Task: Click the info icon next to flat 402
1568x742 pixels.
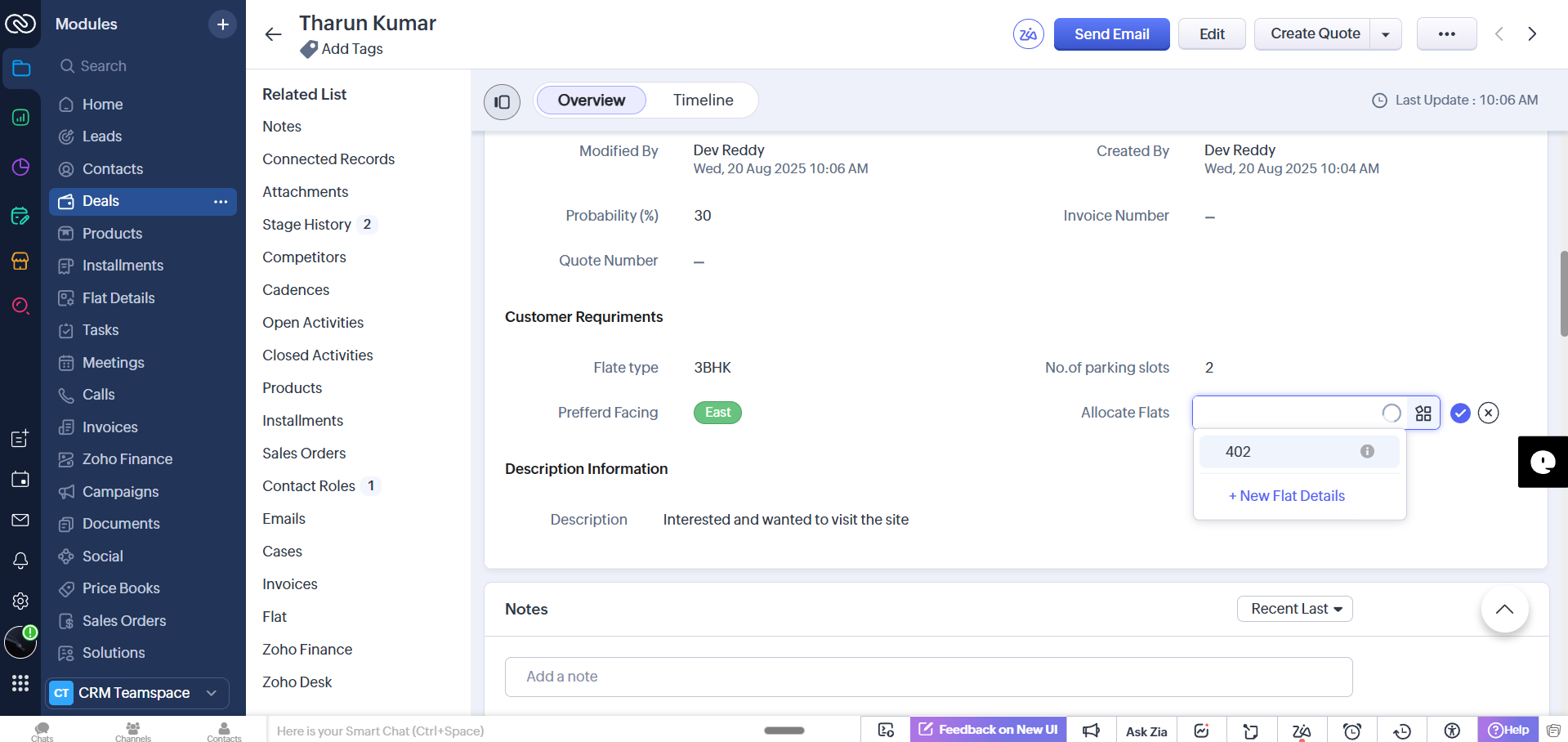Action: [1367, 452]
